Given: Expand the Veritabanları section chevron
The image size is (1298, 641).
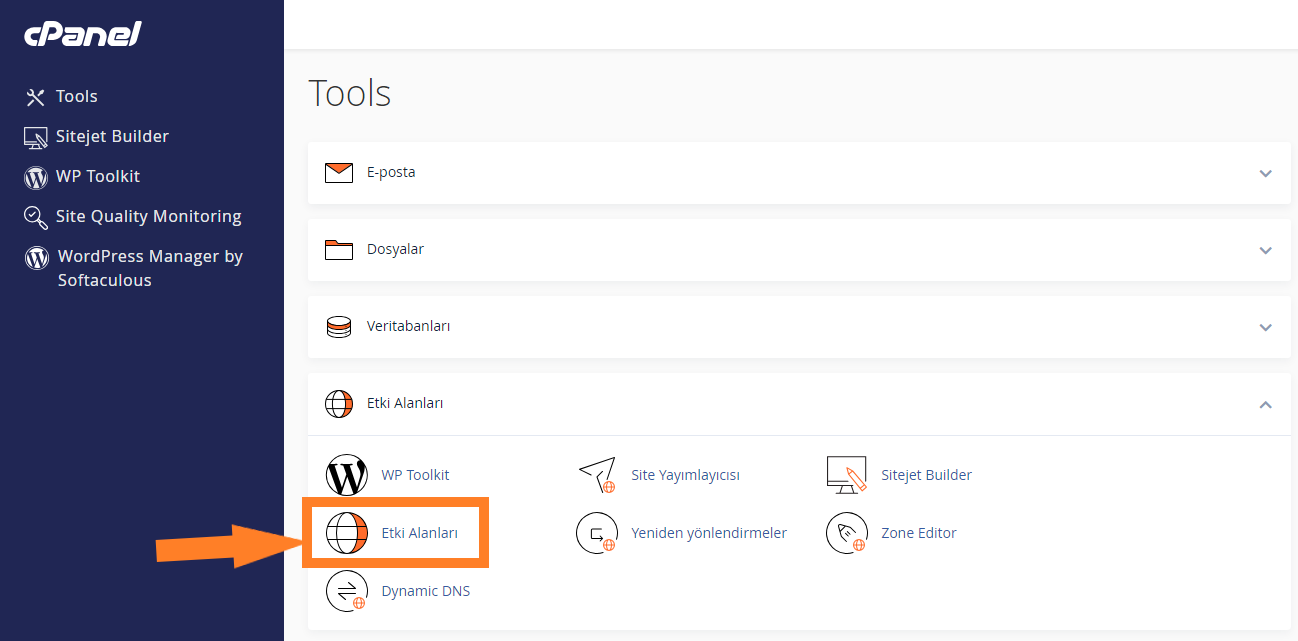Looking at the screenshot, I should [x=1266, y=327].
